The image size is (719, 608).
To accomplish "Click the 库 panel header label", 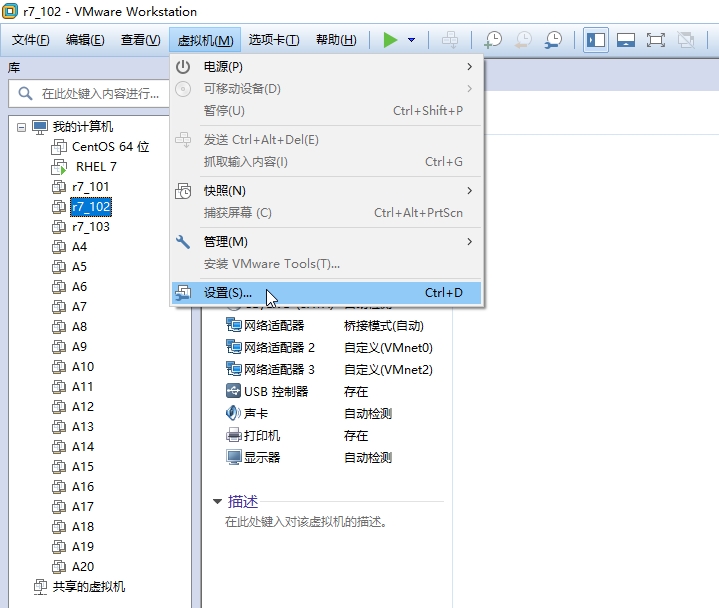I will tap(14, 68).
